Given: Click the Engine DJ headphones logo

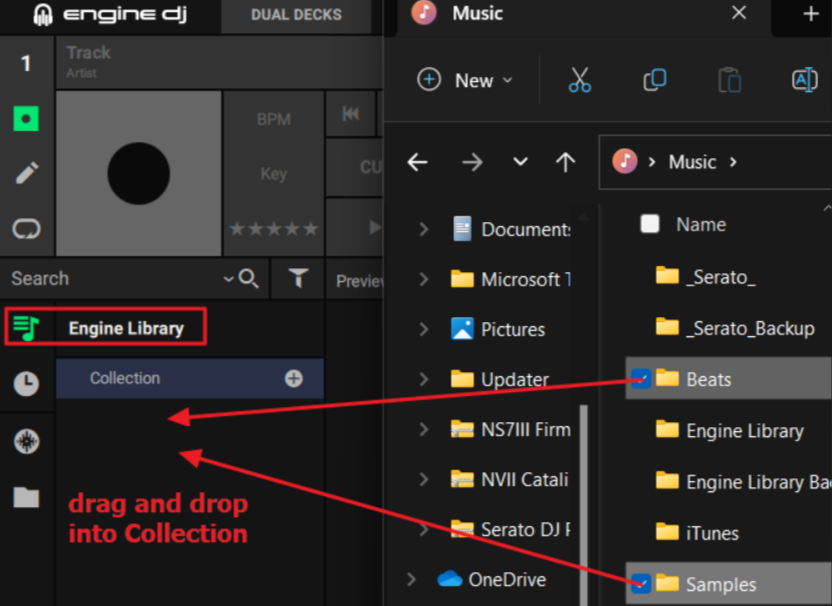Looking at the screenshot, I should tap(43, 14).
